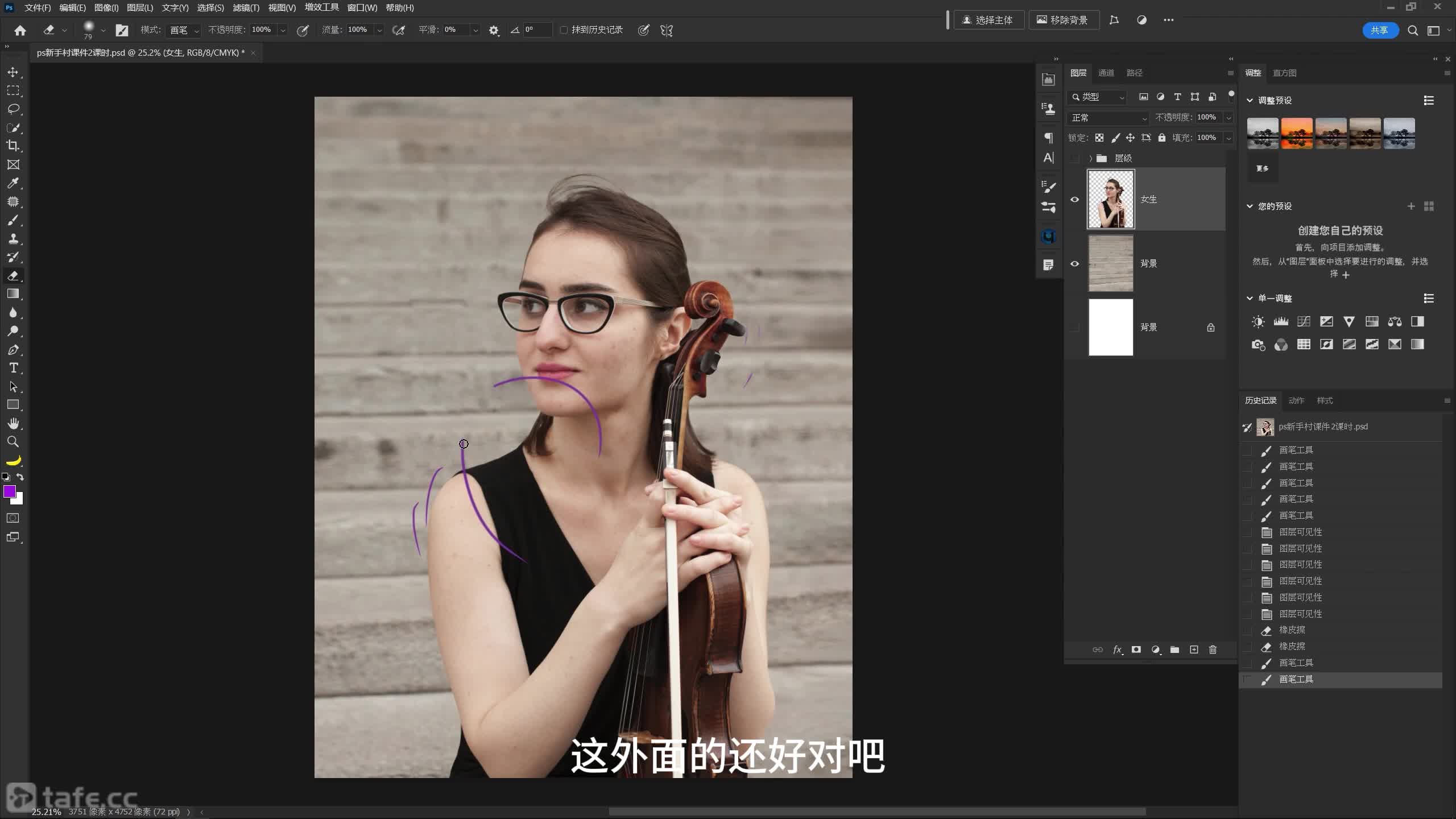Enable the 抹到历史记录 checkbox
Image resolution: width=1456 pixels, height=819 pixels.
564,30
